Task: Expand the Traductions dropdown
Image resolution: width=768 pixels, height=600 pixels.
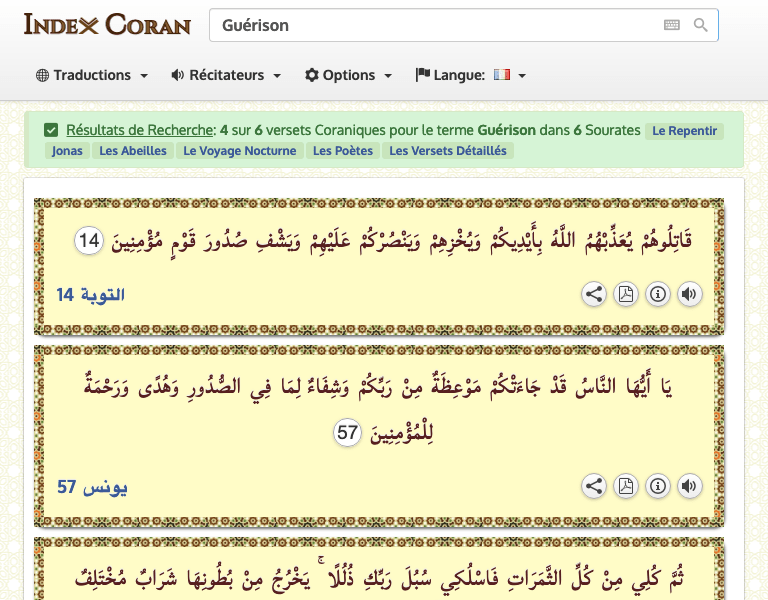Action: [x=92, y=75]
